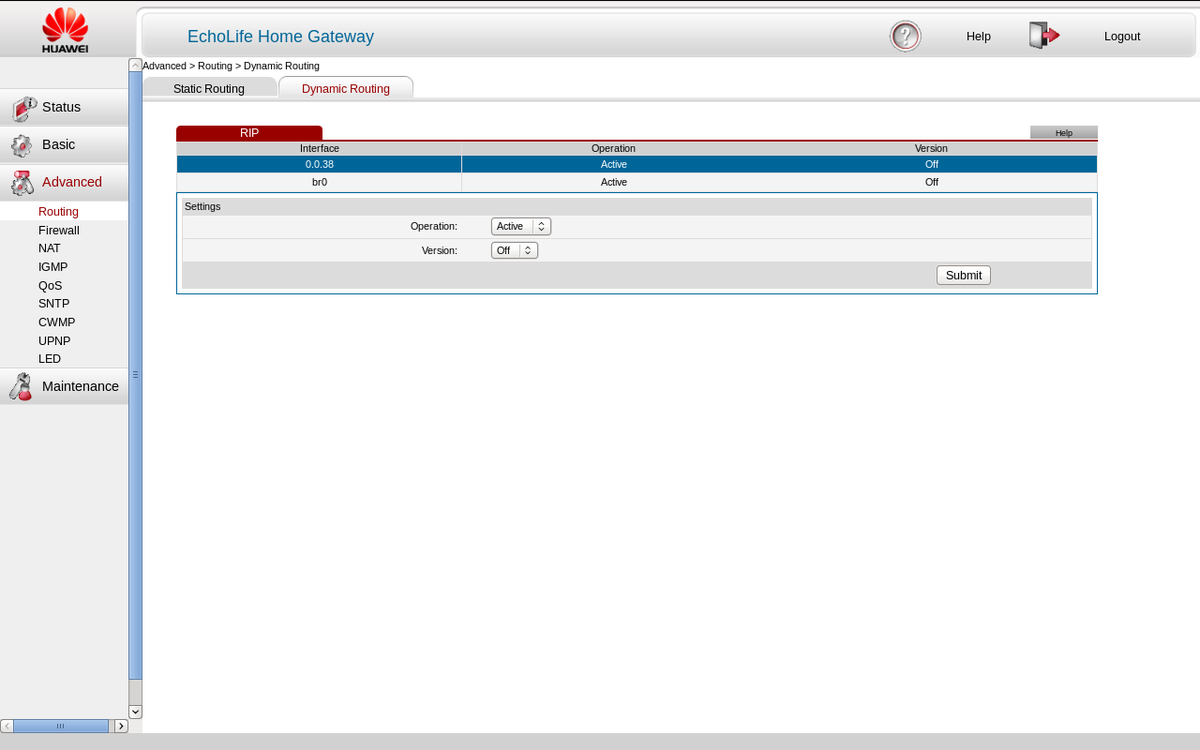Image resolution: width=1200 pixels, height=750 pixels.
Task: Open the UPNP configuration page
Action: point(54,340)
